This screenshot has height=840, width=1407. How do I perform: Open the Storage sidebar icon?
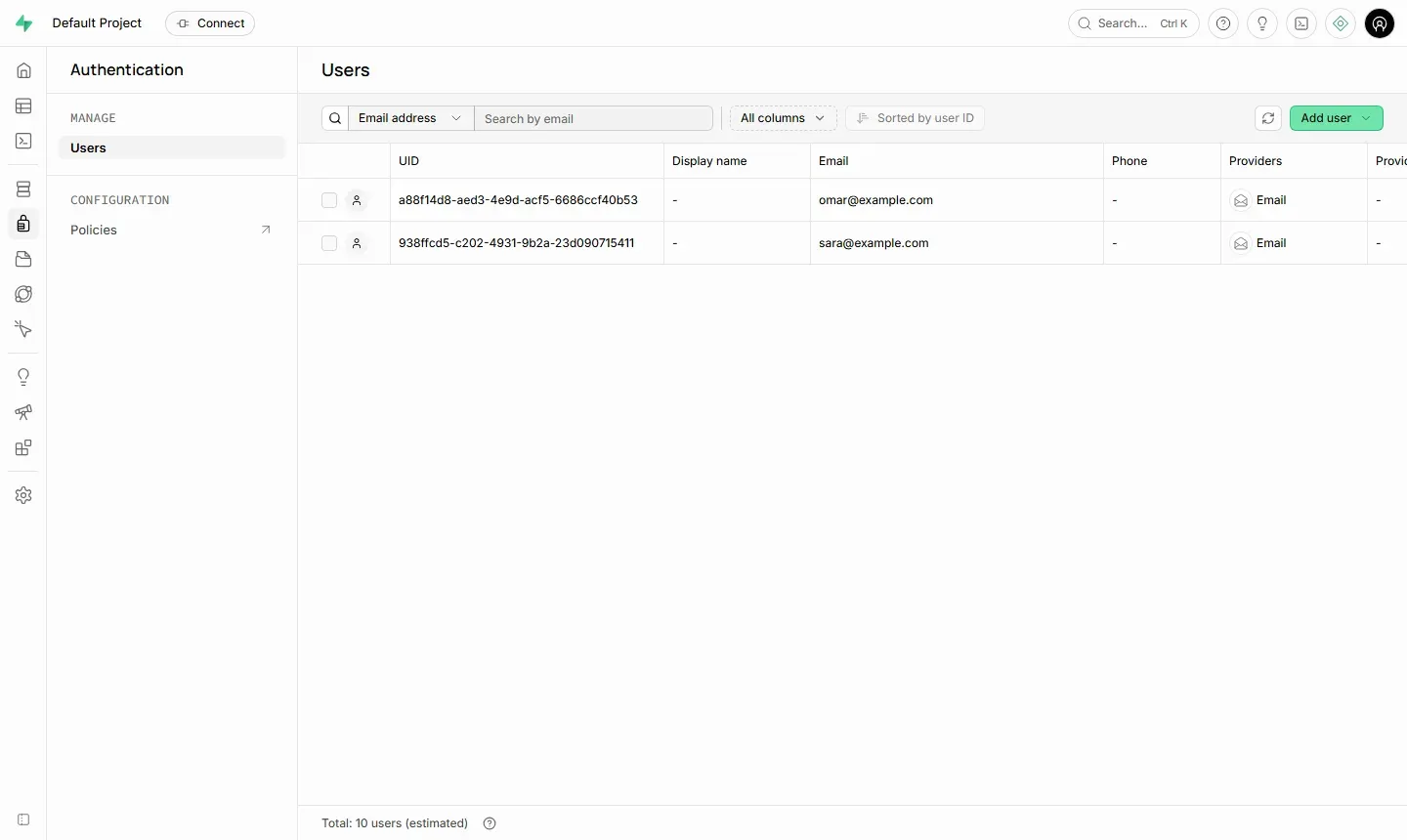(23, 259)
